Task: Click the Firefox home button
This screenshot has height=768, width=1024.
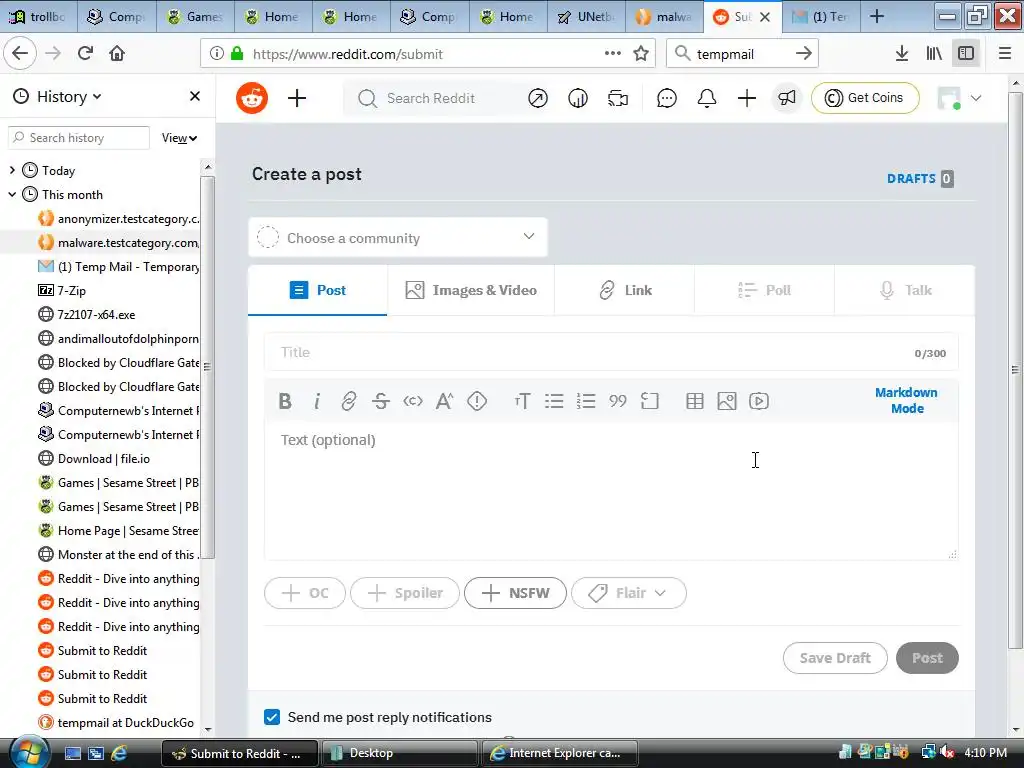Action: [x=117, y=54]
